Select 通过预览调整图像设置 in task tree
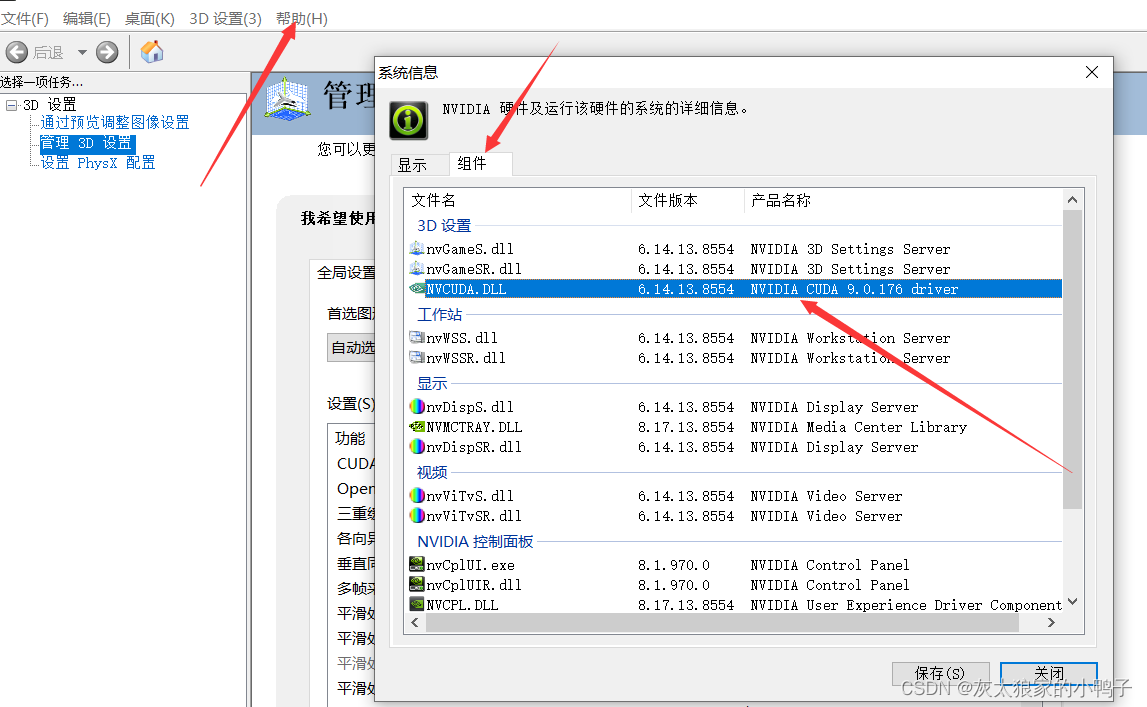Viewport: 1147px width, 707px height. [115, 122]
